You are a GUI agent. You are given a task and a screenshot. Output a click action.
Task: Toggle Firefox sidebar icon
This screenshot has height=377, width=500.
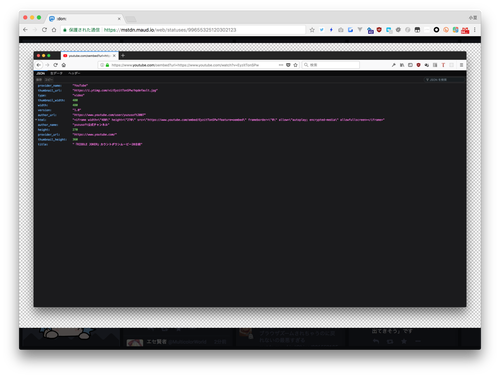point(410,65)
